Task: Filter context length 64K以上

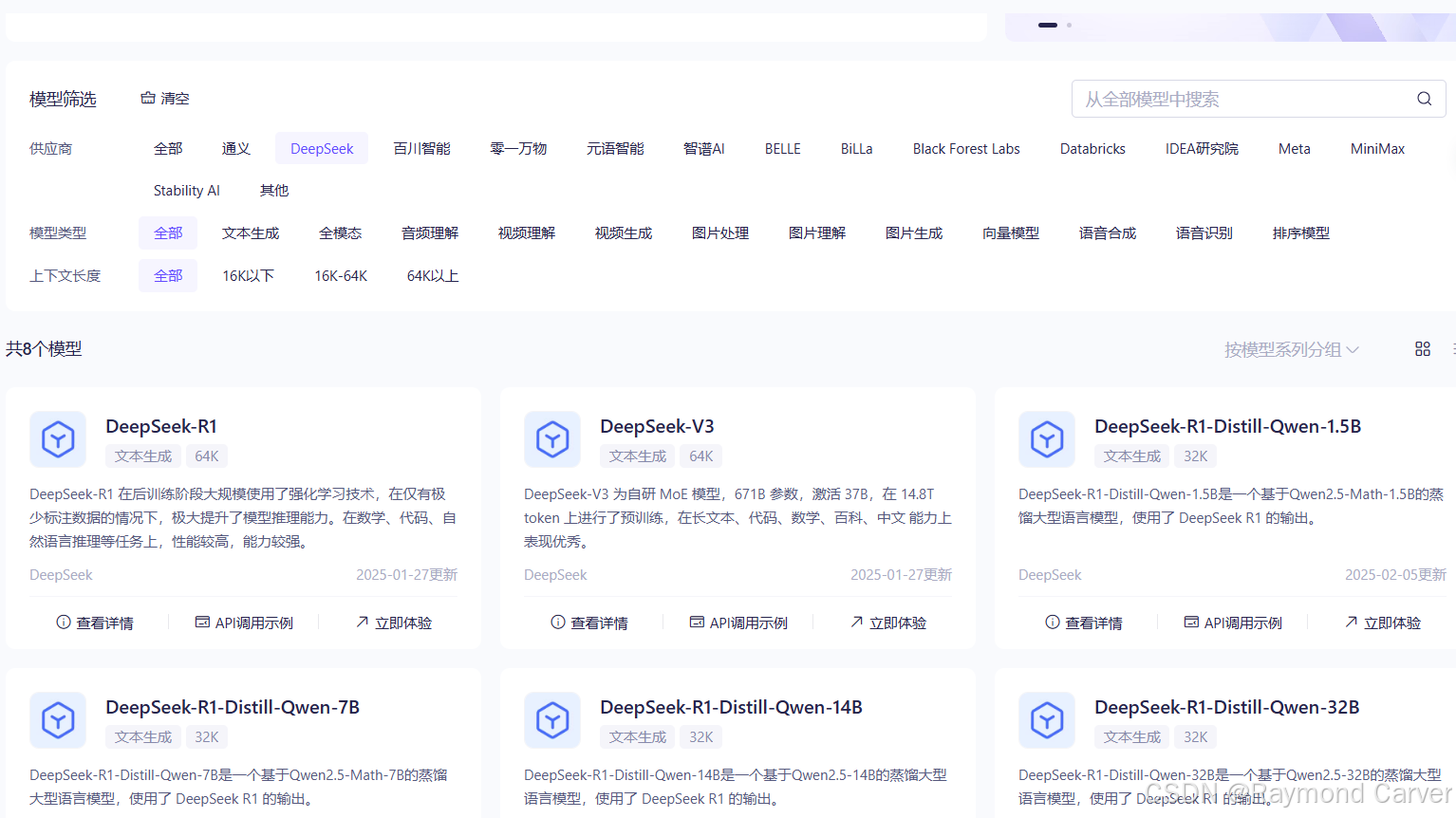Action: [x=433, y=275]
